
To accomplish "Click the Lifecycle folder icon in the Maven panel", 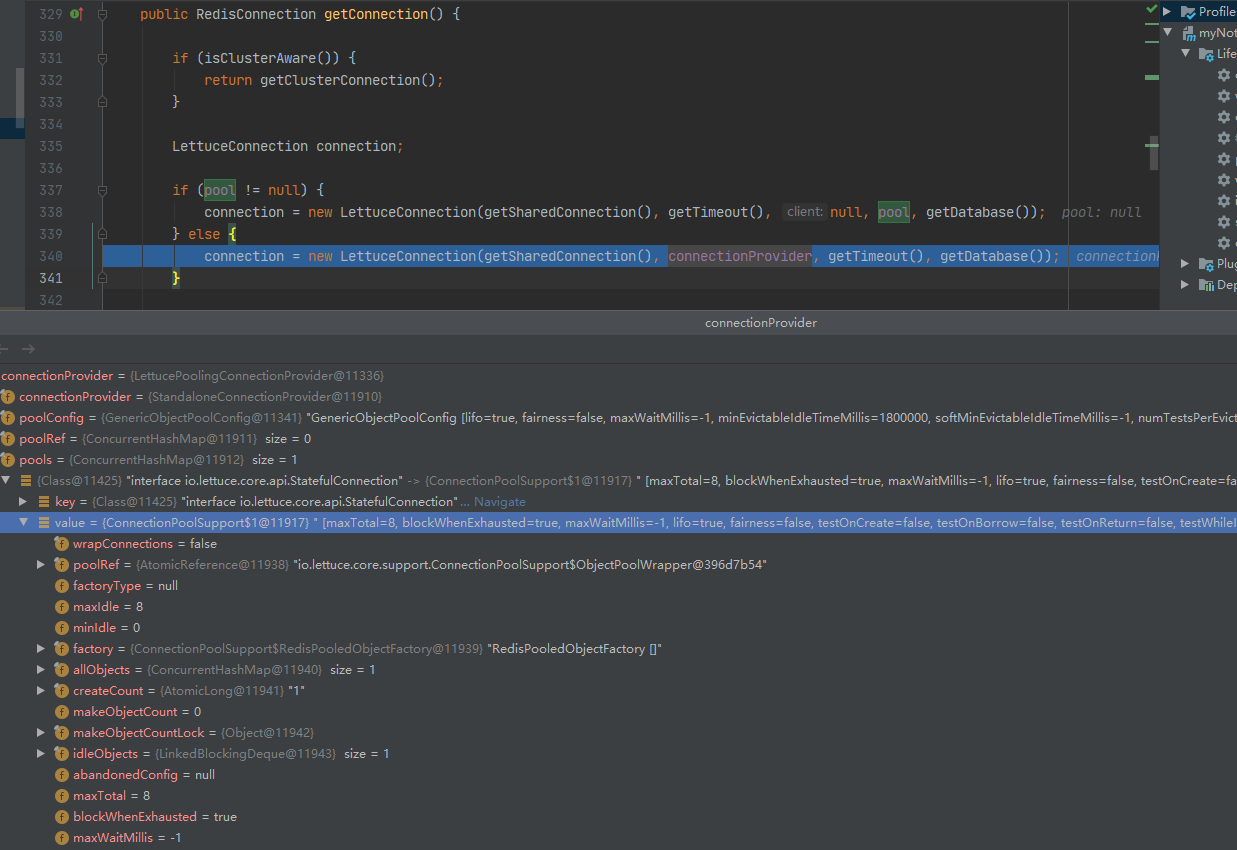I will (1205, 54).
